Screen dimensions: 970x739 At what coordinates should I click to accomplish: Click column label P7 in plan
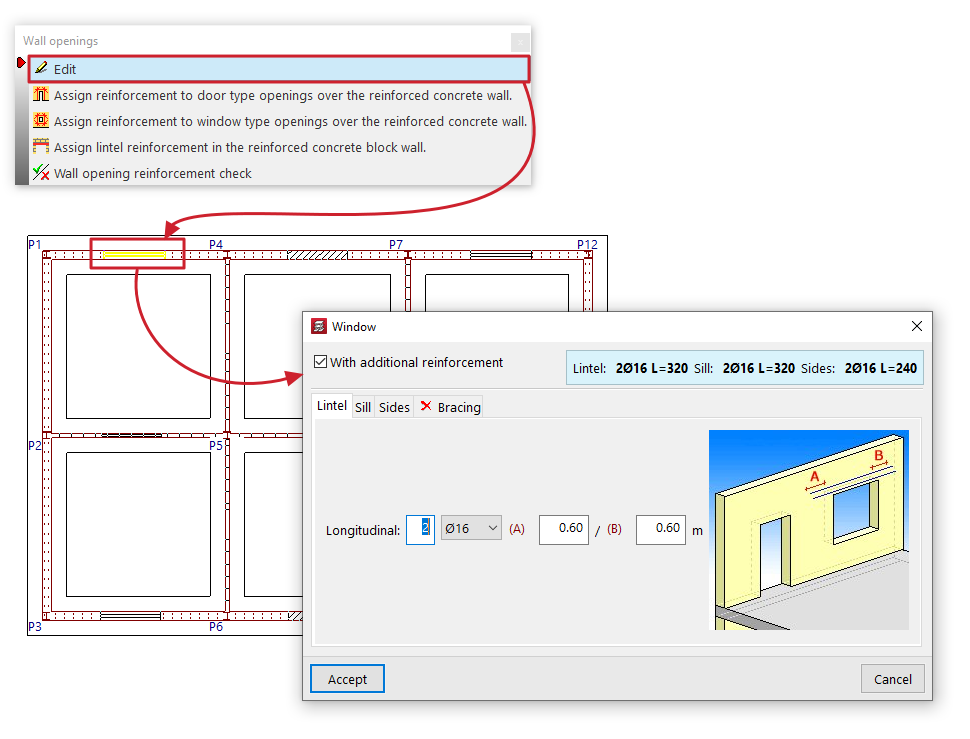396,244
